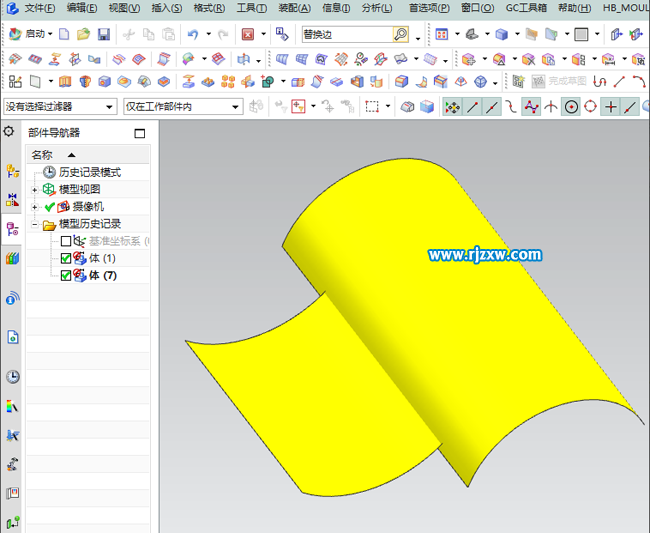This screenshot has width=650, height=533.
Task: Expand the 模型视图 tree node
Action: click(x=35, y=190)
